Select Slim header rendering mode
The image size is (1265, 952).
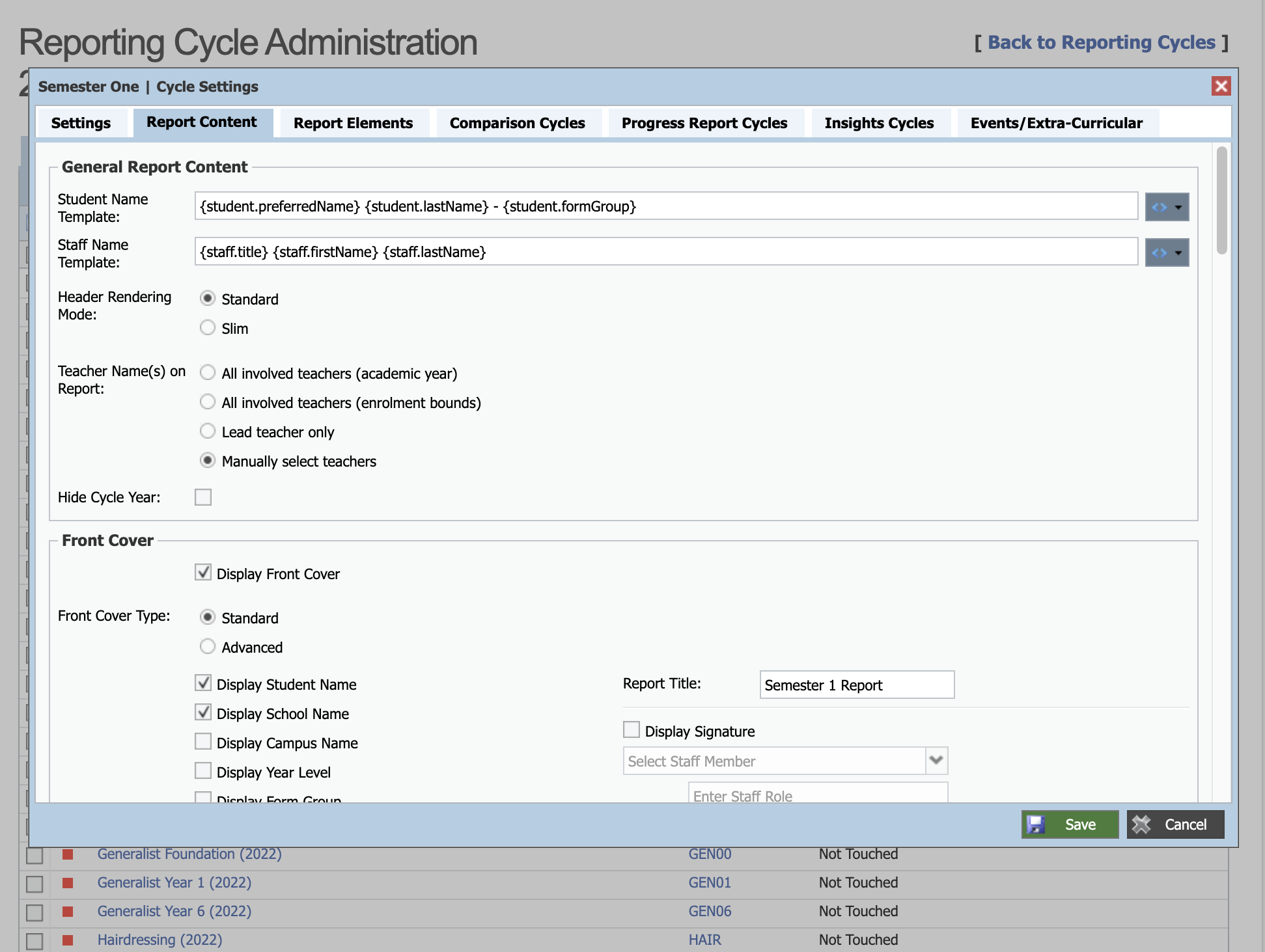208,327
